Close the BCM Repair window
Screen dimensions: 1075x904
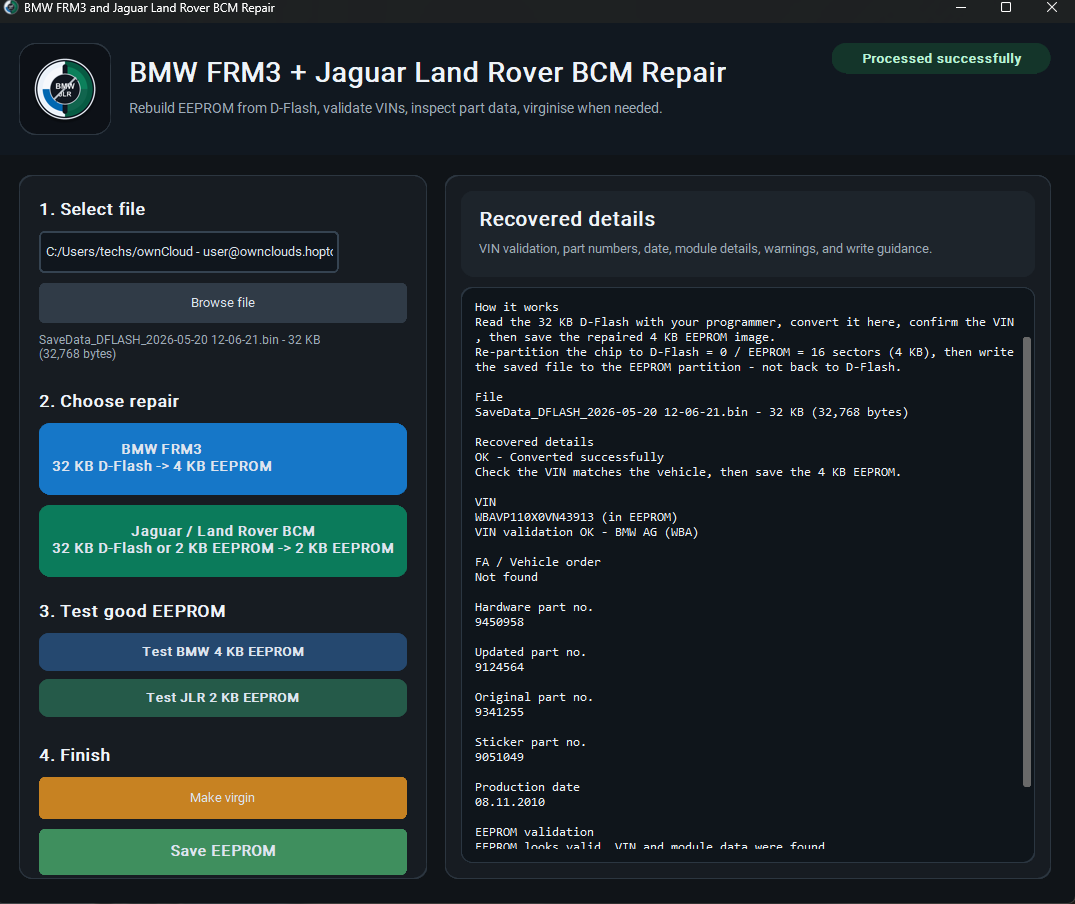[x=1052, y=8]
